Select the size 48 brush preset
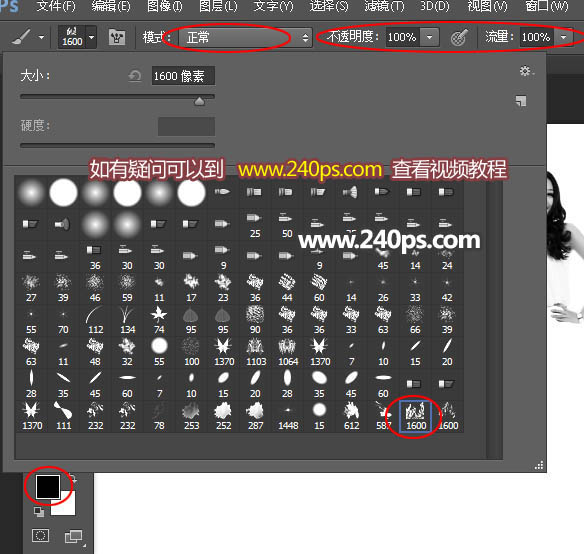Image resolution: width=584 pixels, height=554 pixels. [x=95, y=353]
